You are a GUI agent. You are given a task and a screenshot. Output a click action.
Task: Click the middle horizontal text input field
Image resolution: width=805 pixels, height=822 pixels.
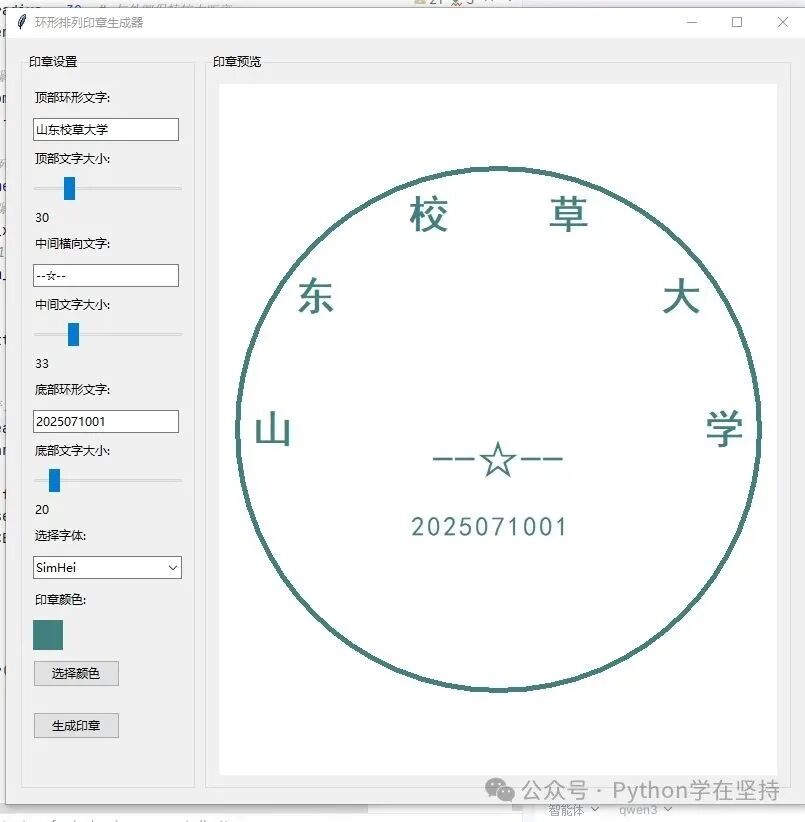(x=106, y=276)
